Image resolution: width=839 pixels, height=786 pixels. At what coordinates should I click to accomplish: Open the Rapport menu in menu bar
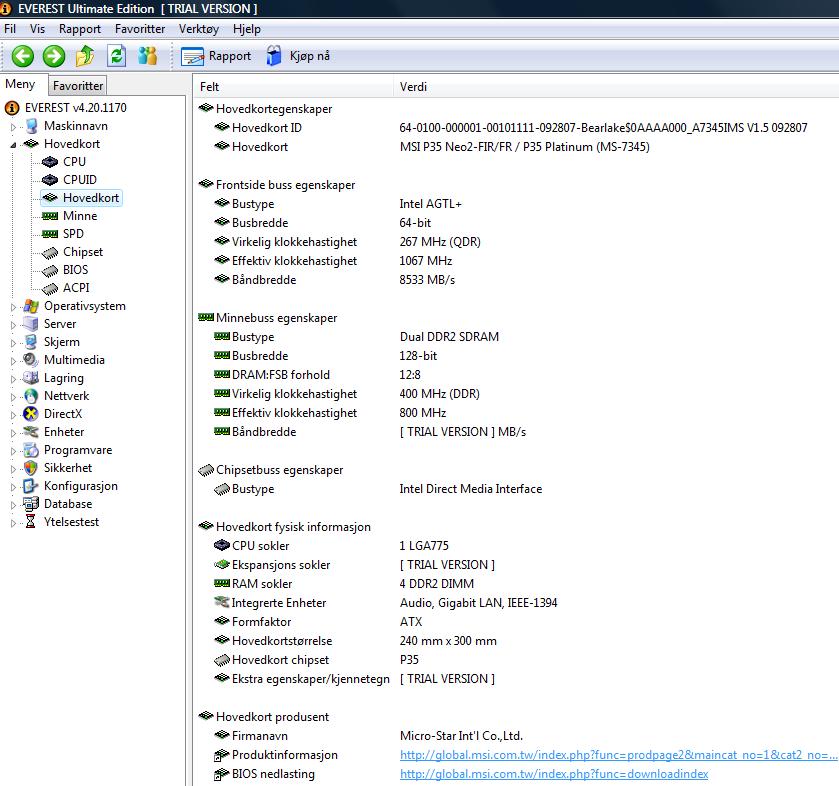coord(80,29)
